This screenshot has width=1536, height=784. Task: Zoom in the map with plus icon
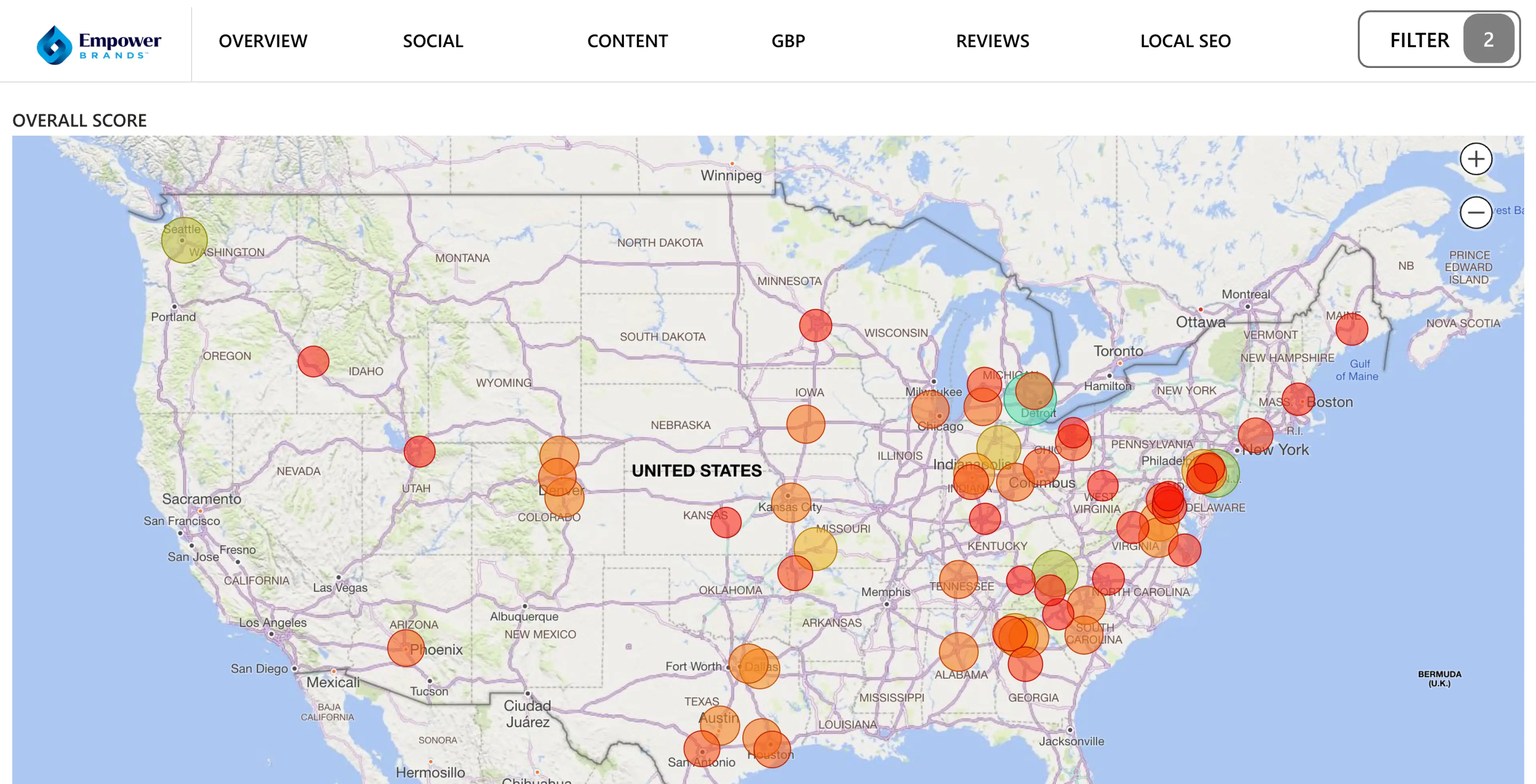pos(1476,158)
